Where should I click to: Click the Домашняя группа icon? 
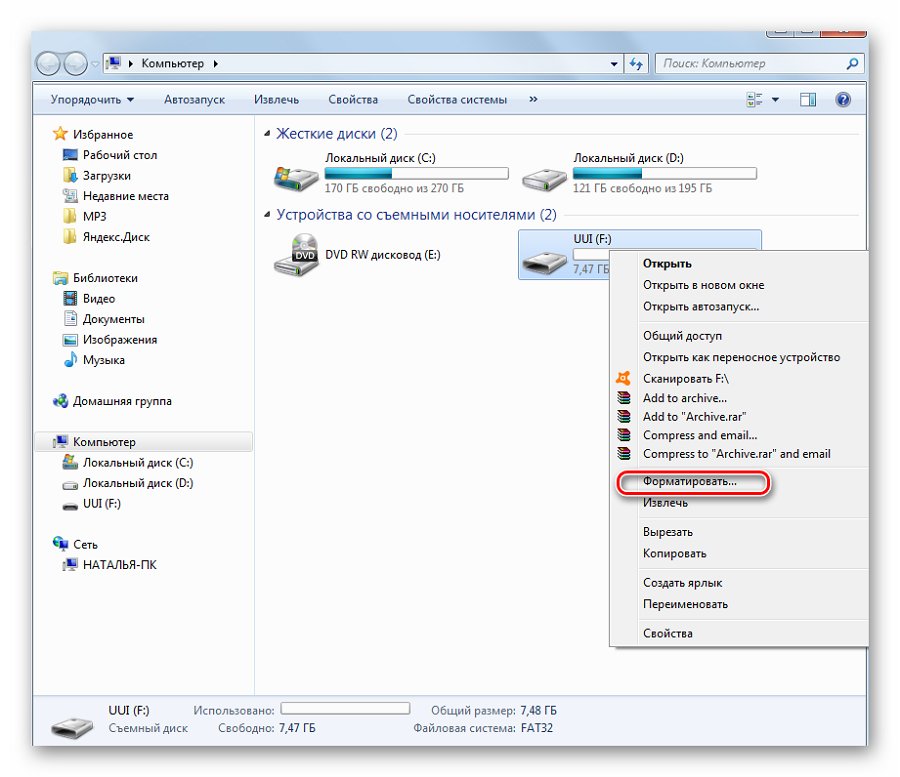pos(60,401)
